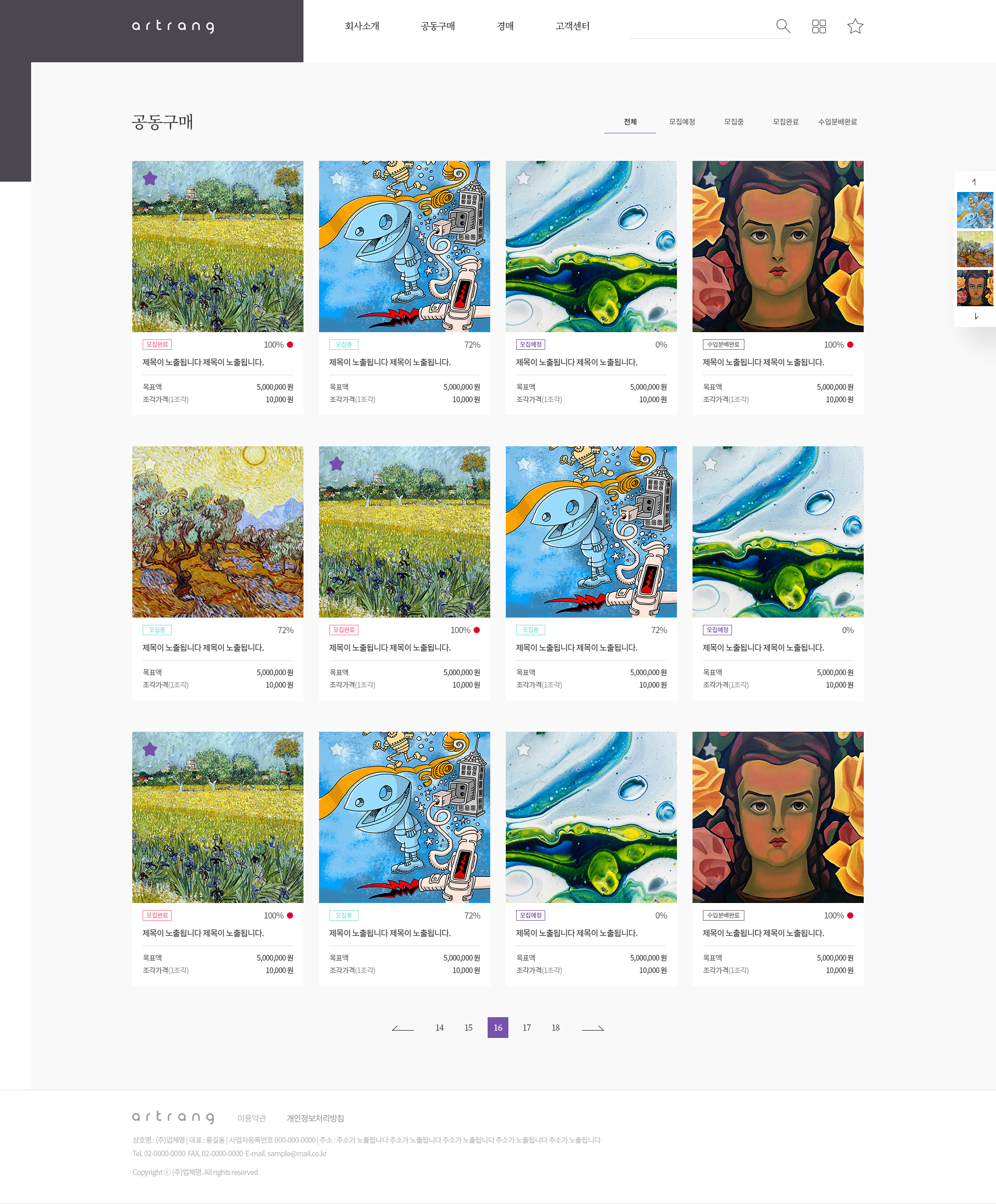
Task: Open the grid view icon in header
Action: [819, 26]
